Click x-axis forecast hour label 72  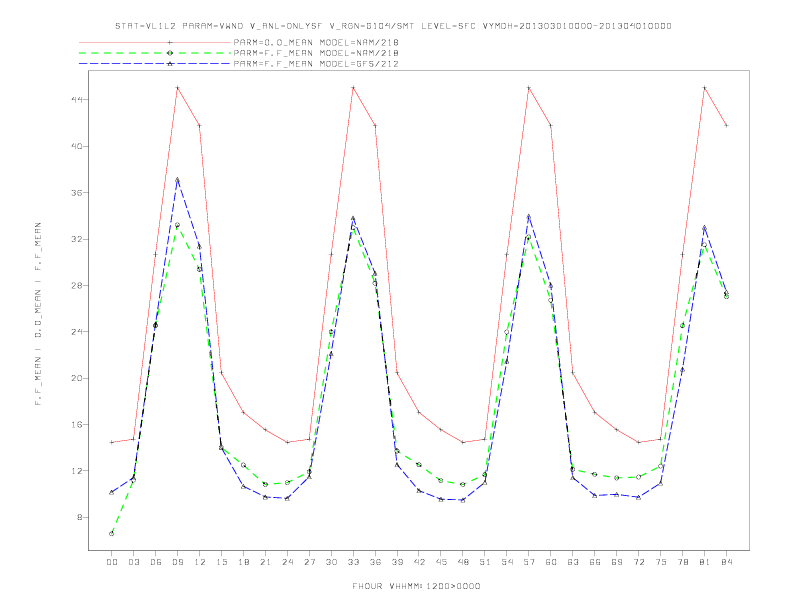pyautogui.click(x=638, y=562)
